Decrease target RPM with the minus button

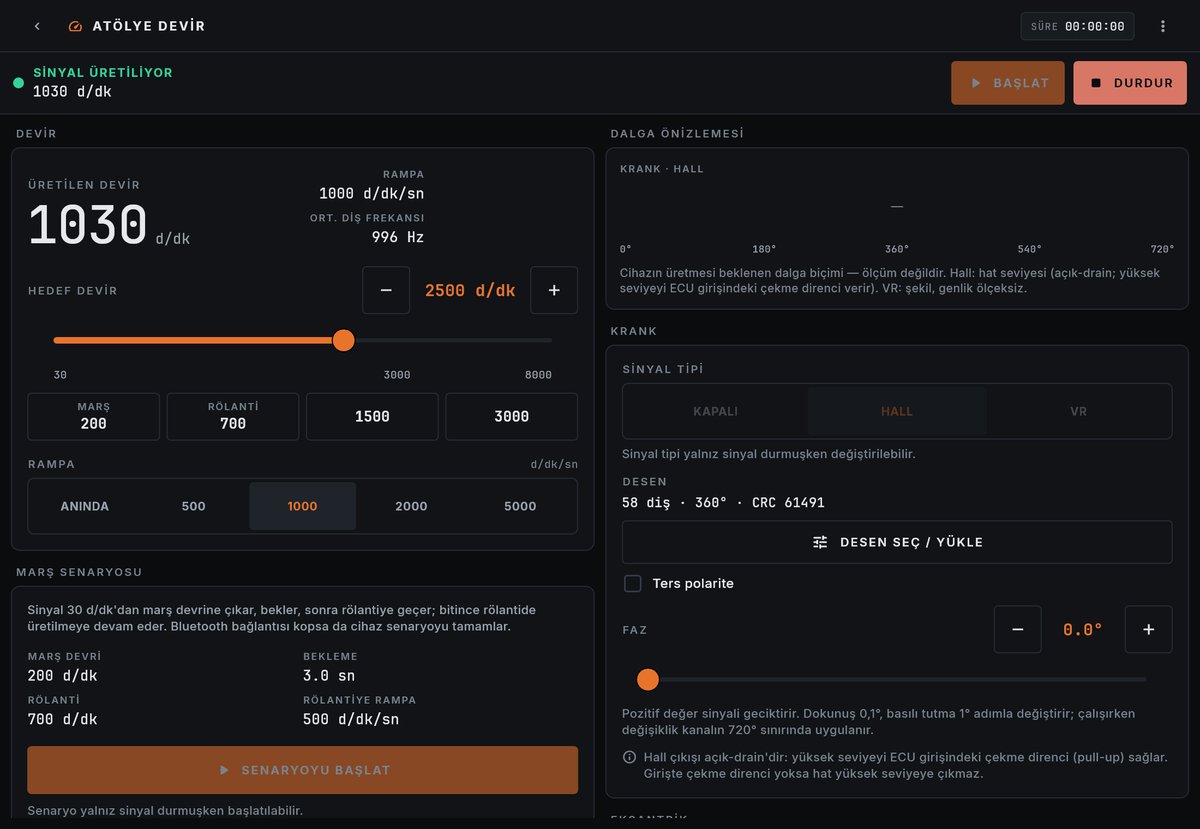(x=386, y=290)
